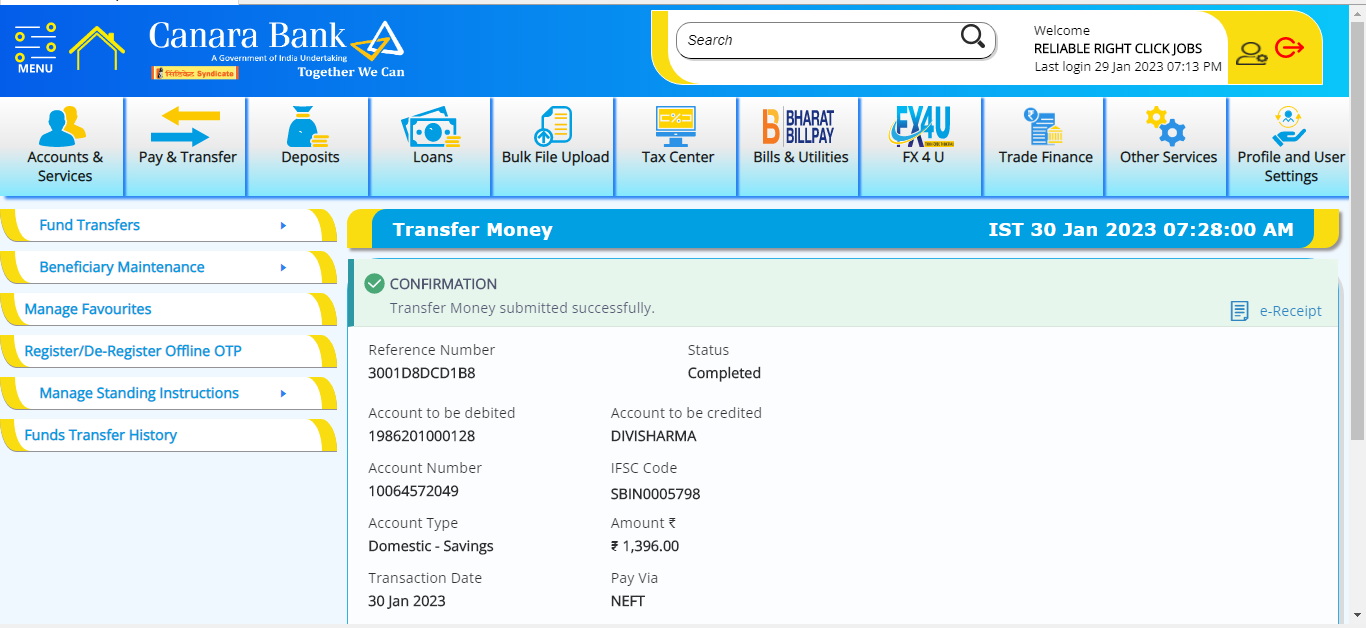Click the red logout icon
The image size is (1366, 628).
(1290, 48)
